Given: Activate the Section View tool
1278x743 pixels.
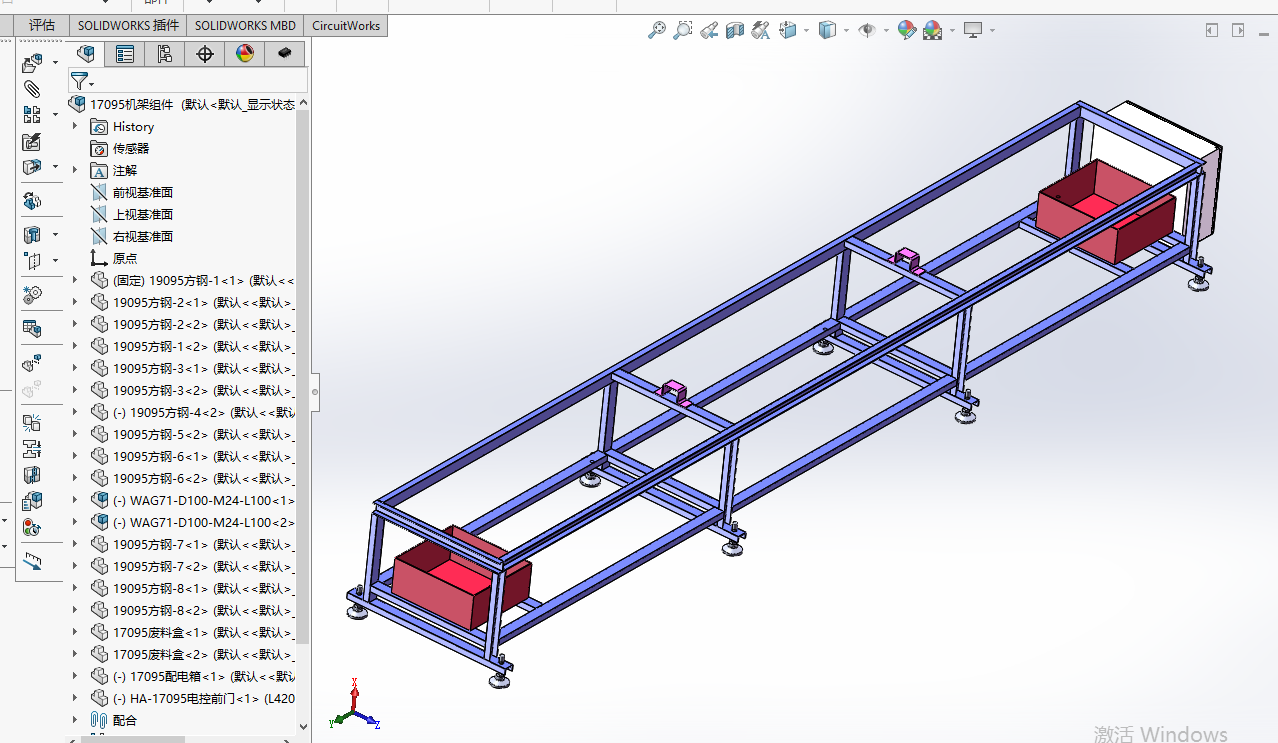Looking at the screenshot, I should coord(735,31).
